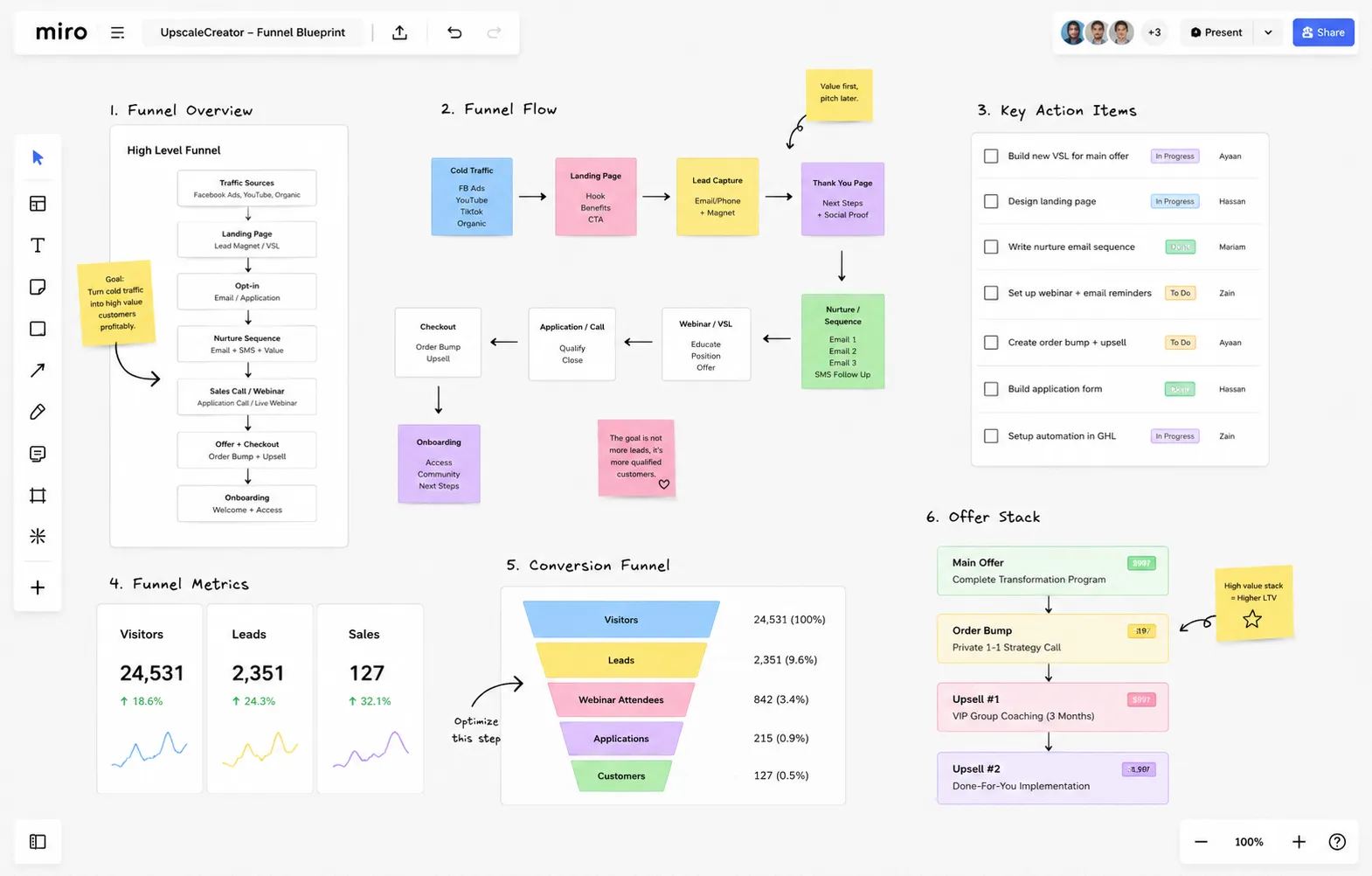
Task: Check 'Write nurture email sequence' task
Action: 991,247
